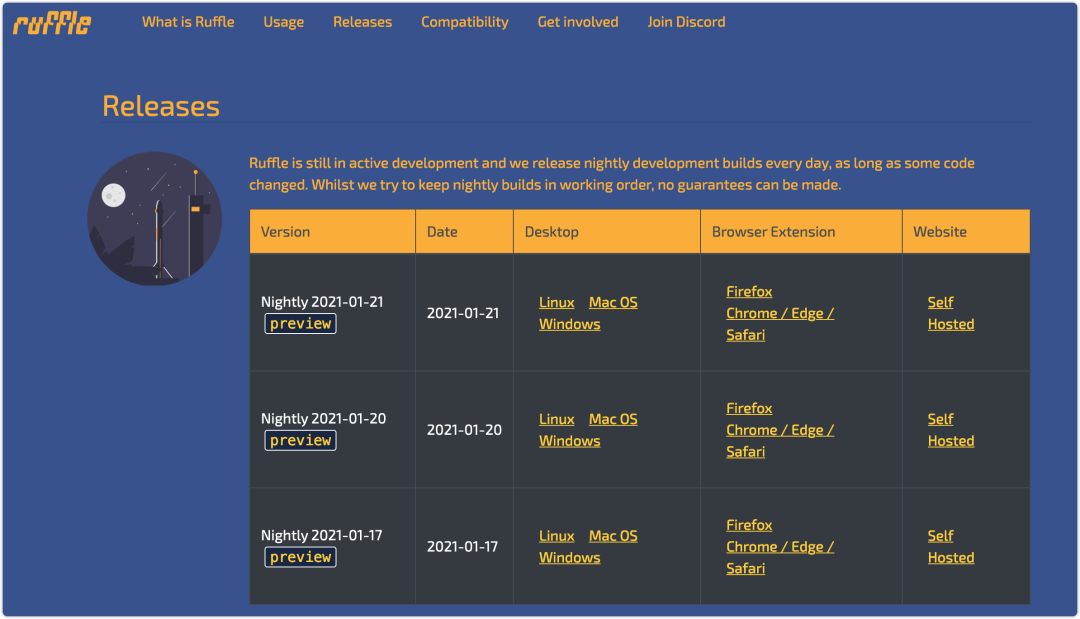Click the Releases page heading
The height and width of the screenshot is (619, 1080).
pos(161,107)
